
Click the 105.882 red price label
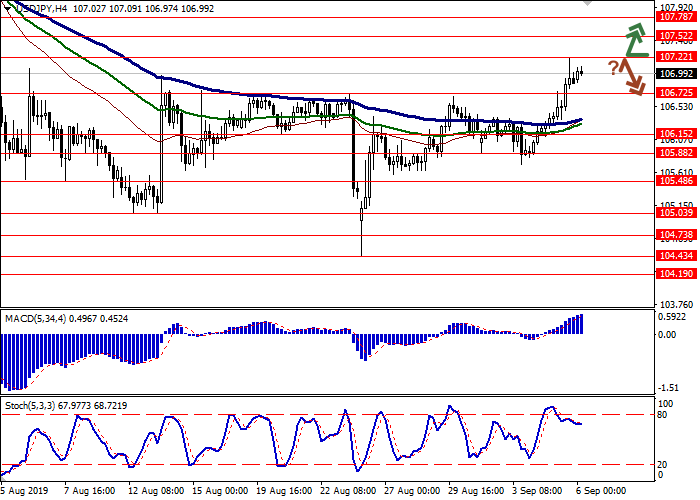(676, 153)
